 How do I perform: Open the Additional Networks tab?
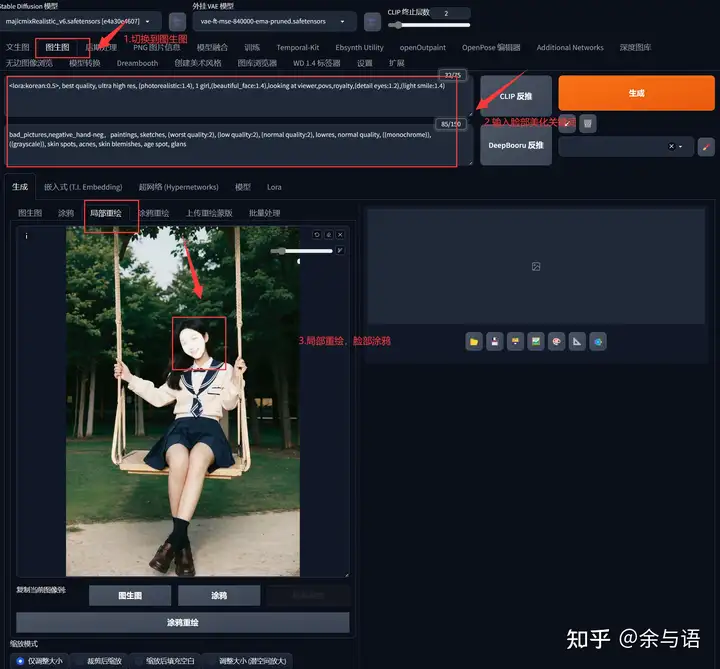(x=570, y=47)
